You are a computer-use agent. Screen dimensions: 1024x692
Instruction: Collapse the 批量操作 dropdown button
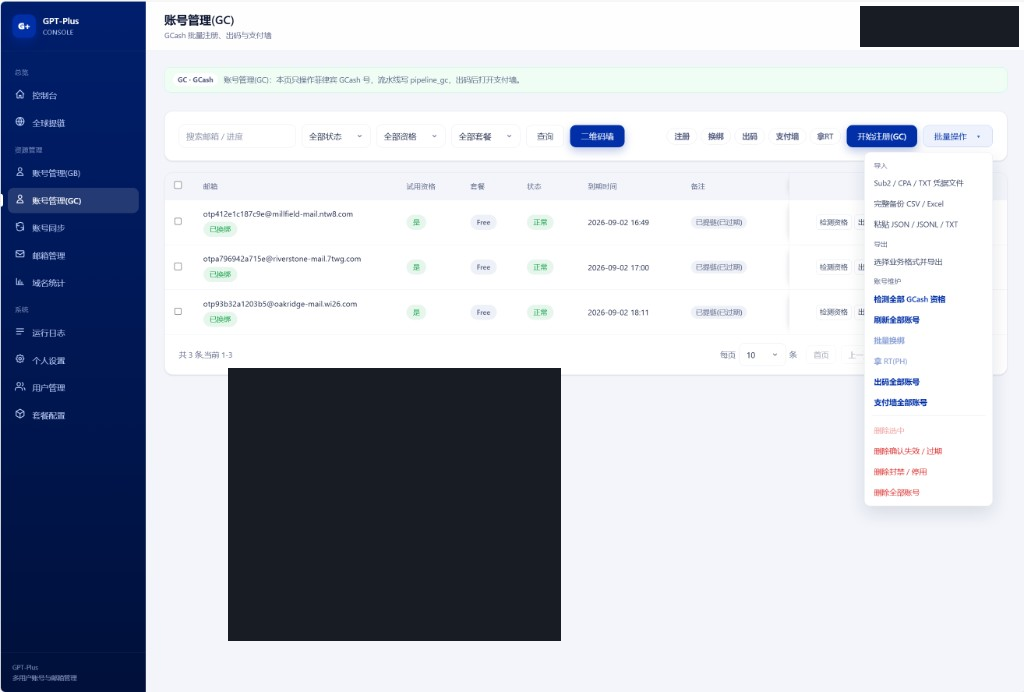pyautogui.click(x=957, y=136)
